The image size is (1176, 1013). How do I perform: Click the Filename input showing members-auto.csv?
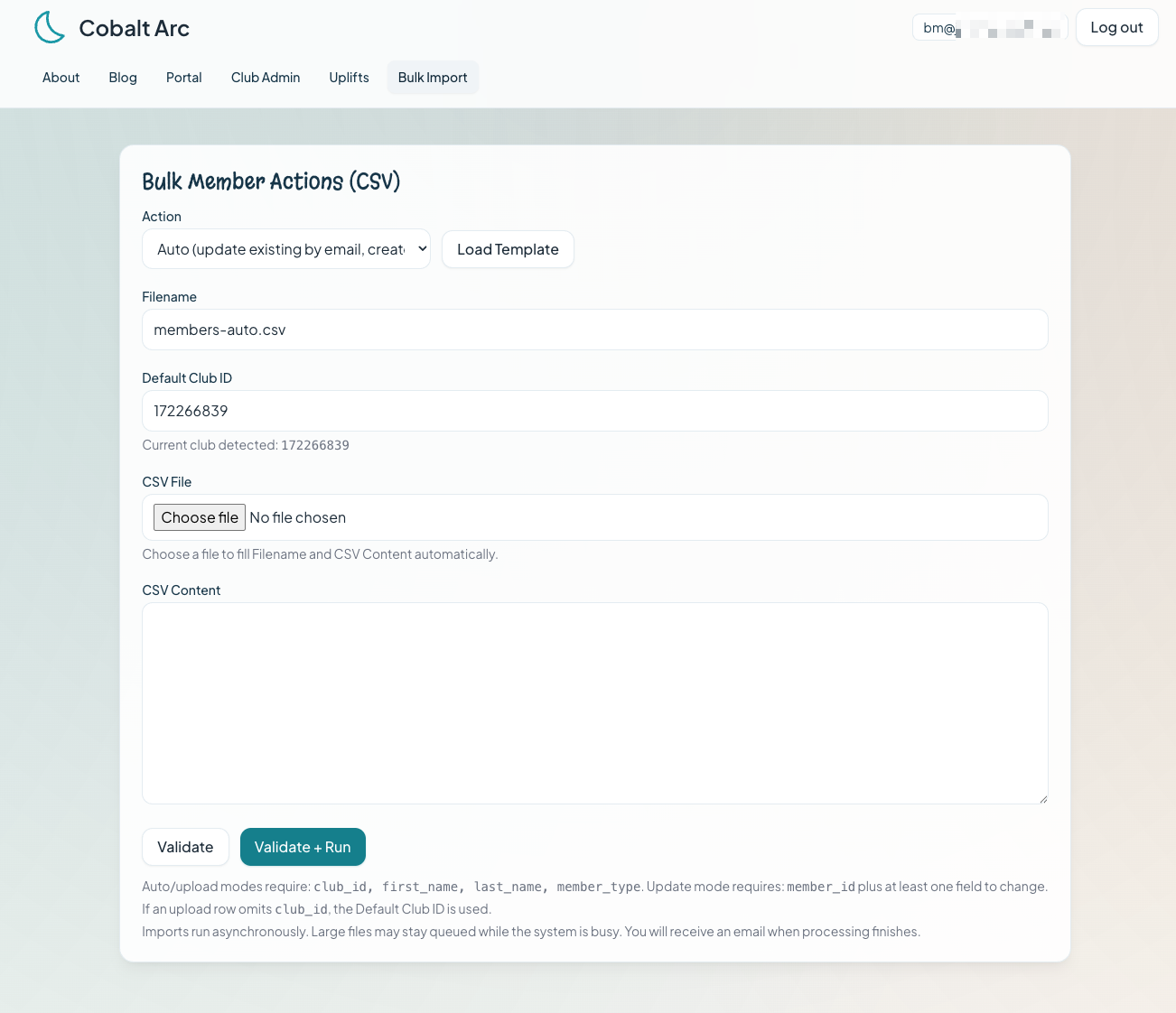click(595, 330)
